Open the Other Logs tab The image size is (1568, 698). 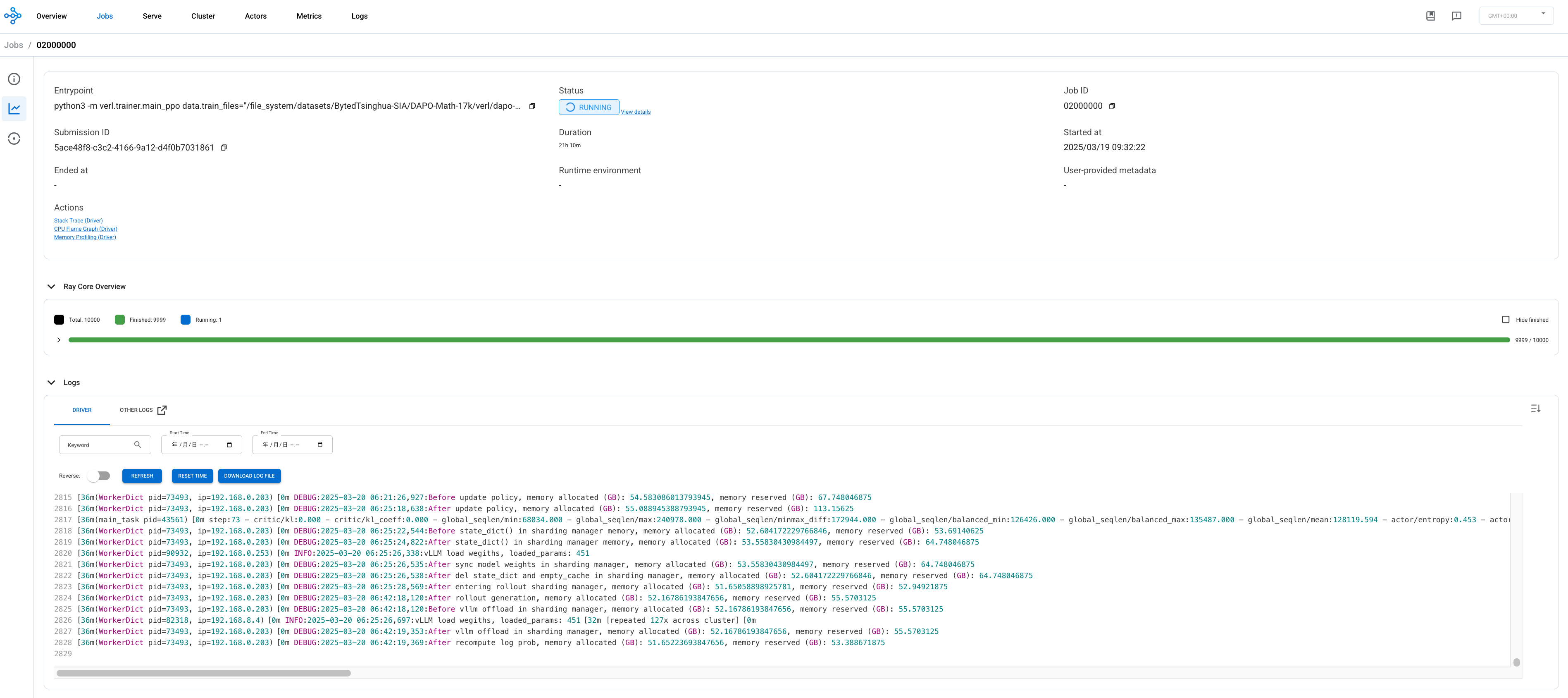click(143, 410)
